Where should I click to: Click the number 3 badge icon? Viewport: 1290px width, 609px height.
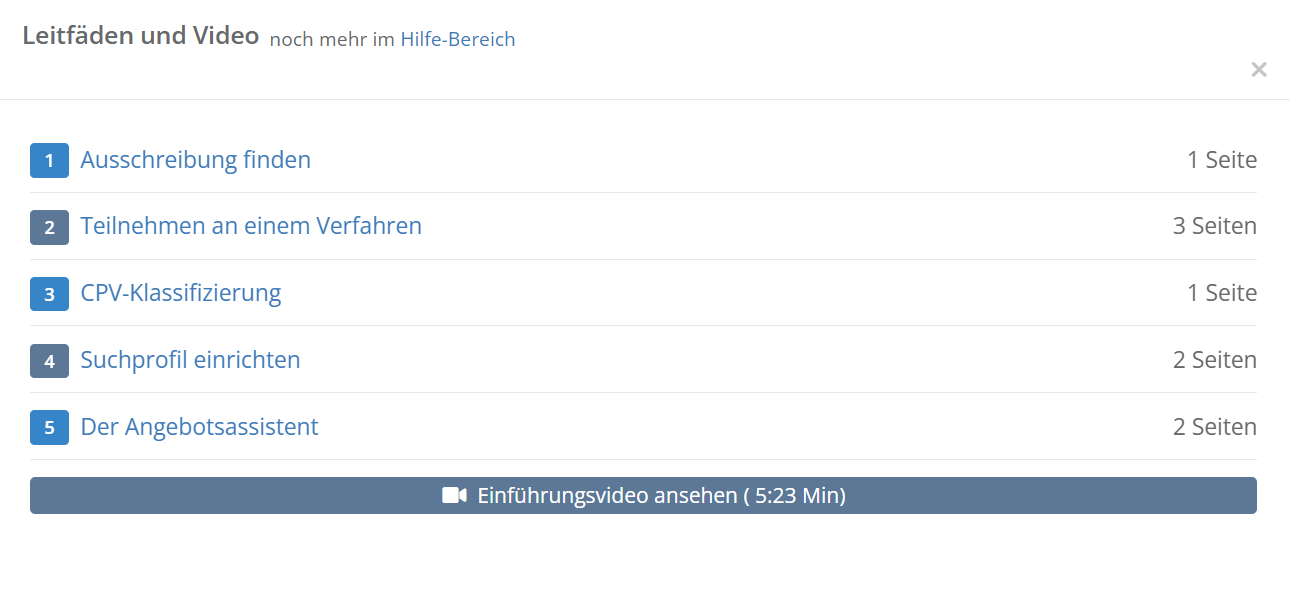pos(49,294)
